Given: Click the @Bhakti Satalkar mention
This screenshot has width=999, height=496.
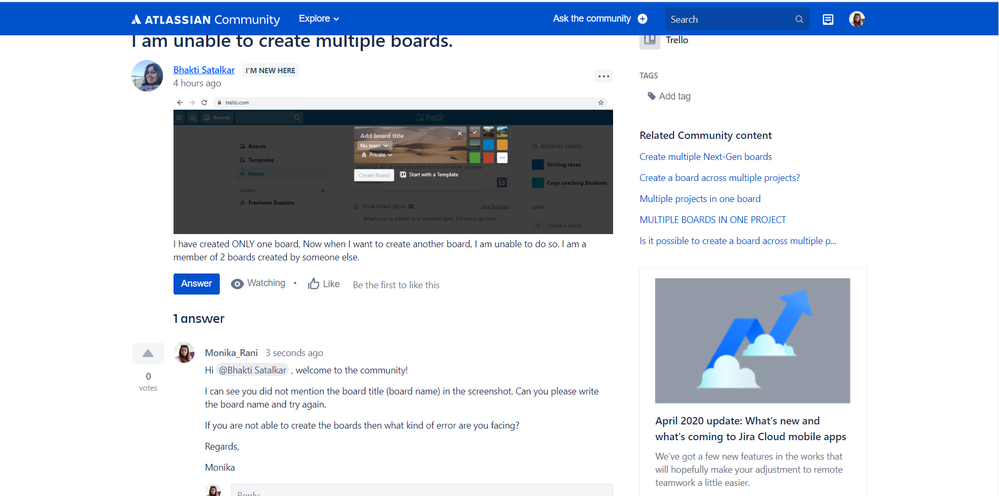Looking at the screenshot, I should click(253, 370).
